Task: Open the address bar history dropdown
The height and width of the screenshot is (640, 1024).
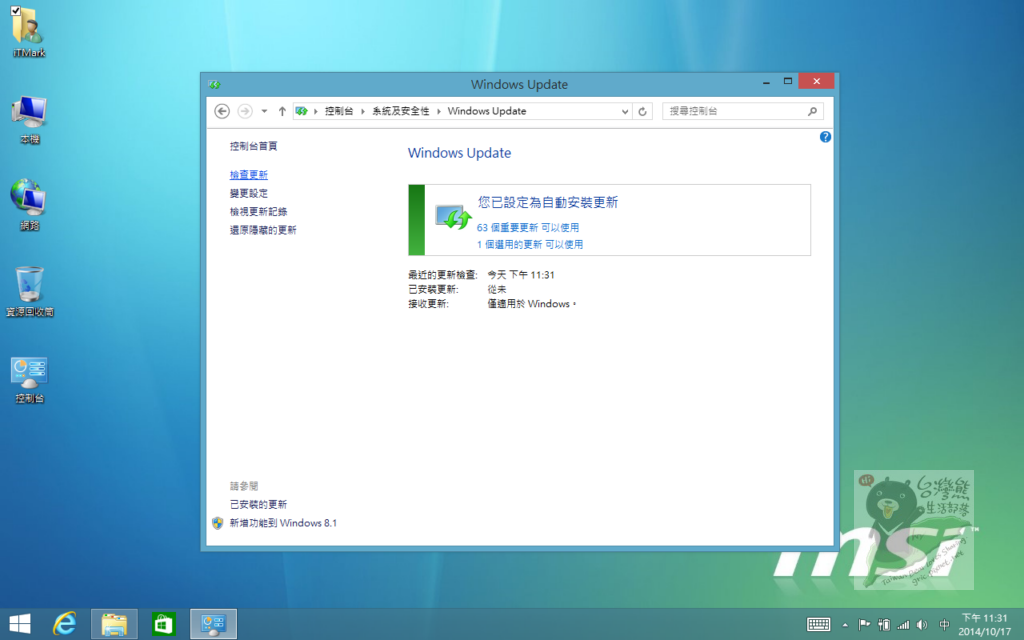Action: [x=625, y=112]
